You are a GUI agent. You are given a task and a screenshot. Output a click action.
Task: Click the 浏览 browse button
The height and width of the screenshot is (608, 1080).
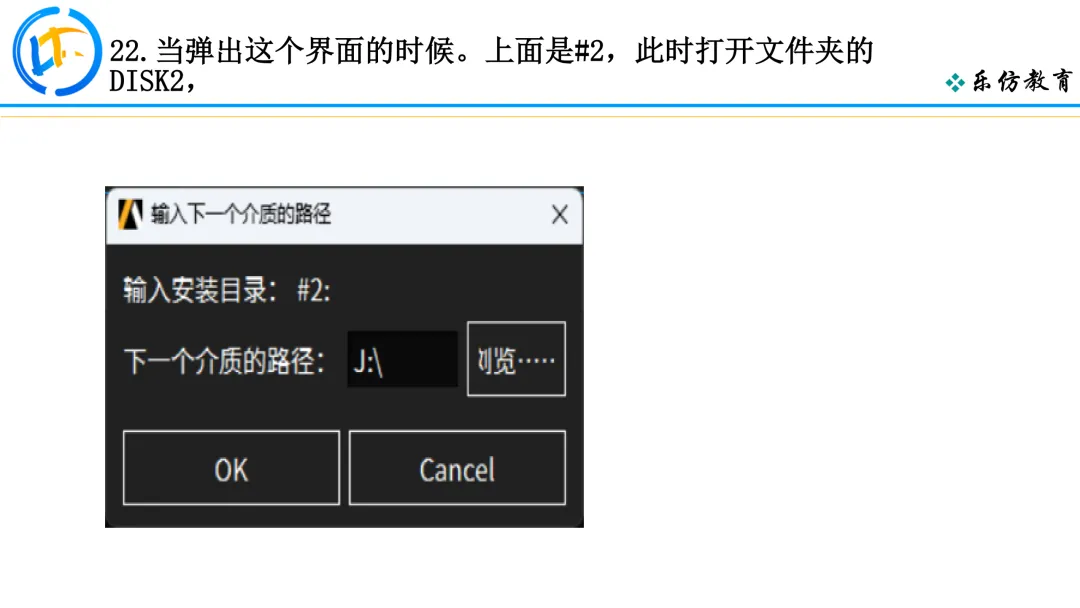point(517,359)
